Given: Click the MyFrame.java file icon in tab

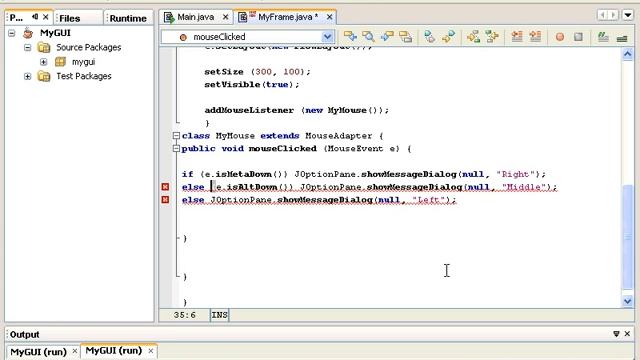Looking at the screenshot, I should point(243,17).
